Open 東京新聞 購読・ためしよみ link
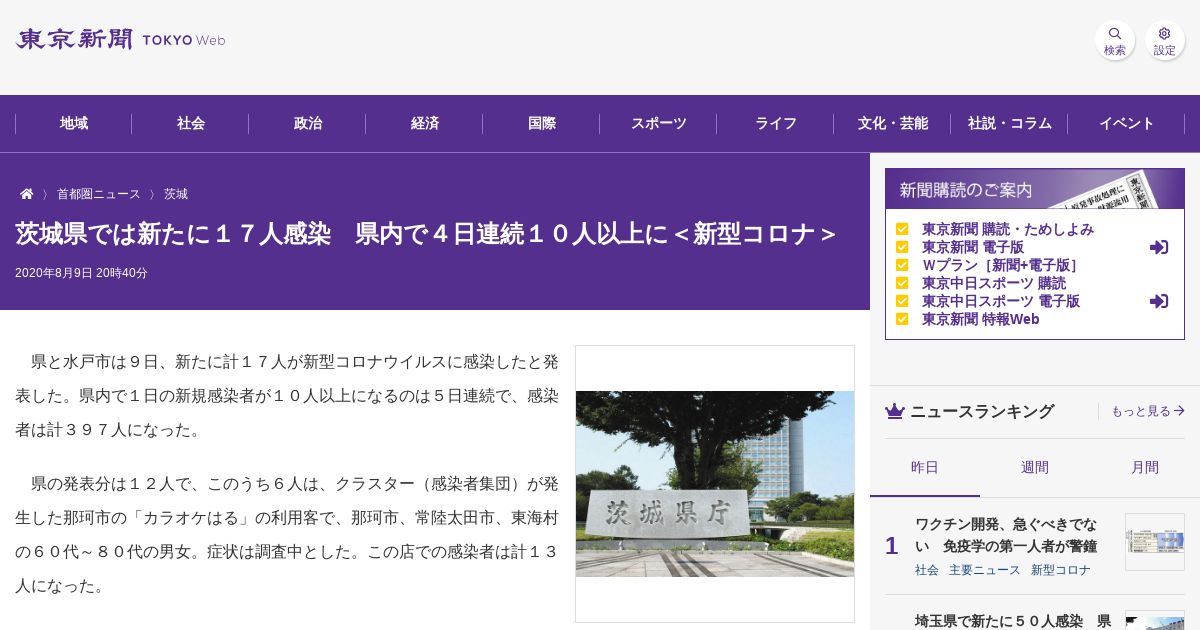This screenshot has height=630, width=1200. pos(1008,229)
